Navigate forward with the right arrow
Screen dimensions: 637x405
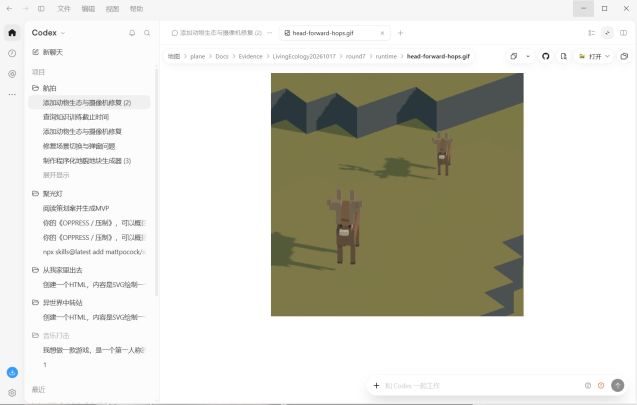pos(25,9)
